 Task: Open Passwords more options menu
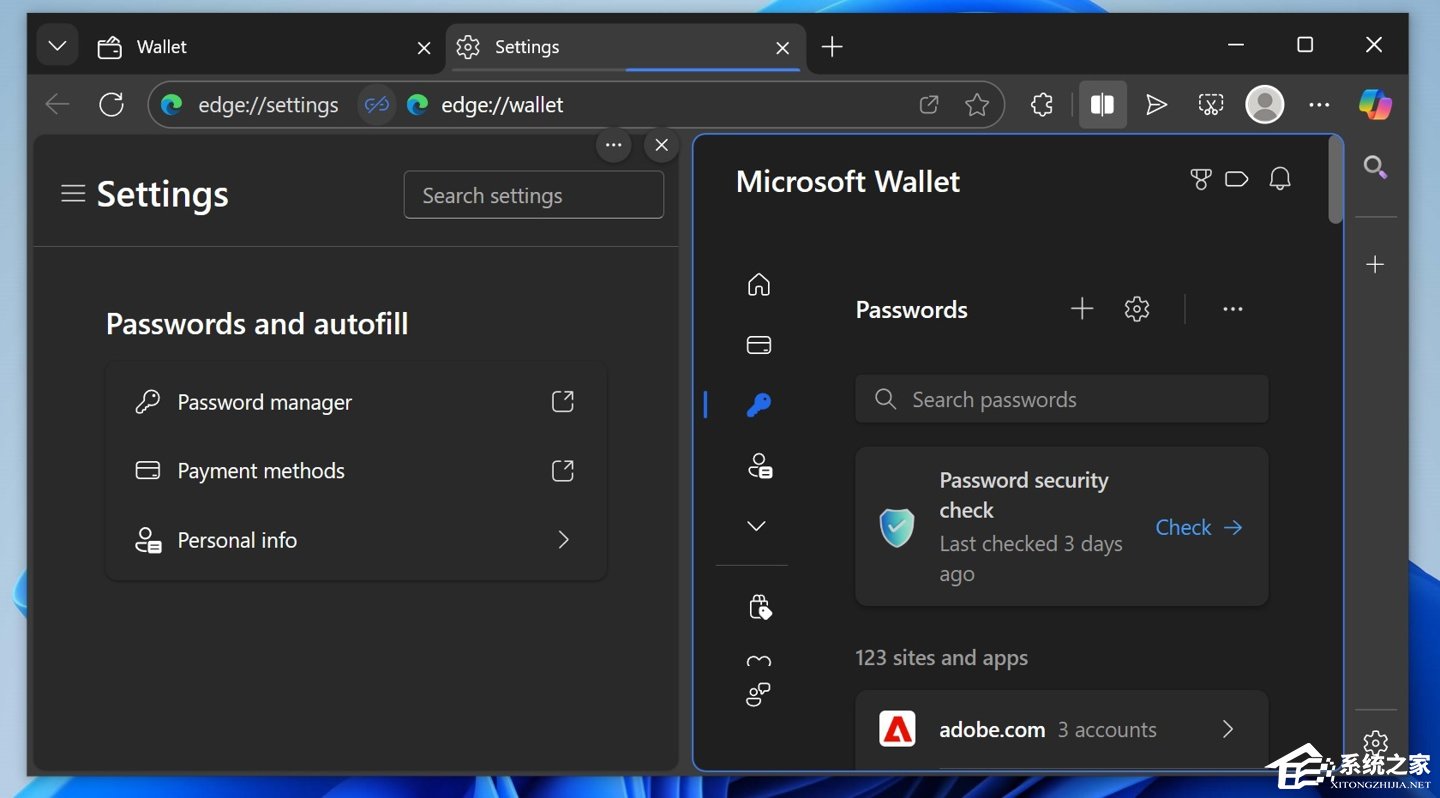tap(1233, 309)
